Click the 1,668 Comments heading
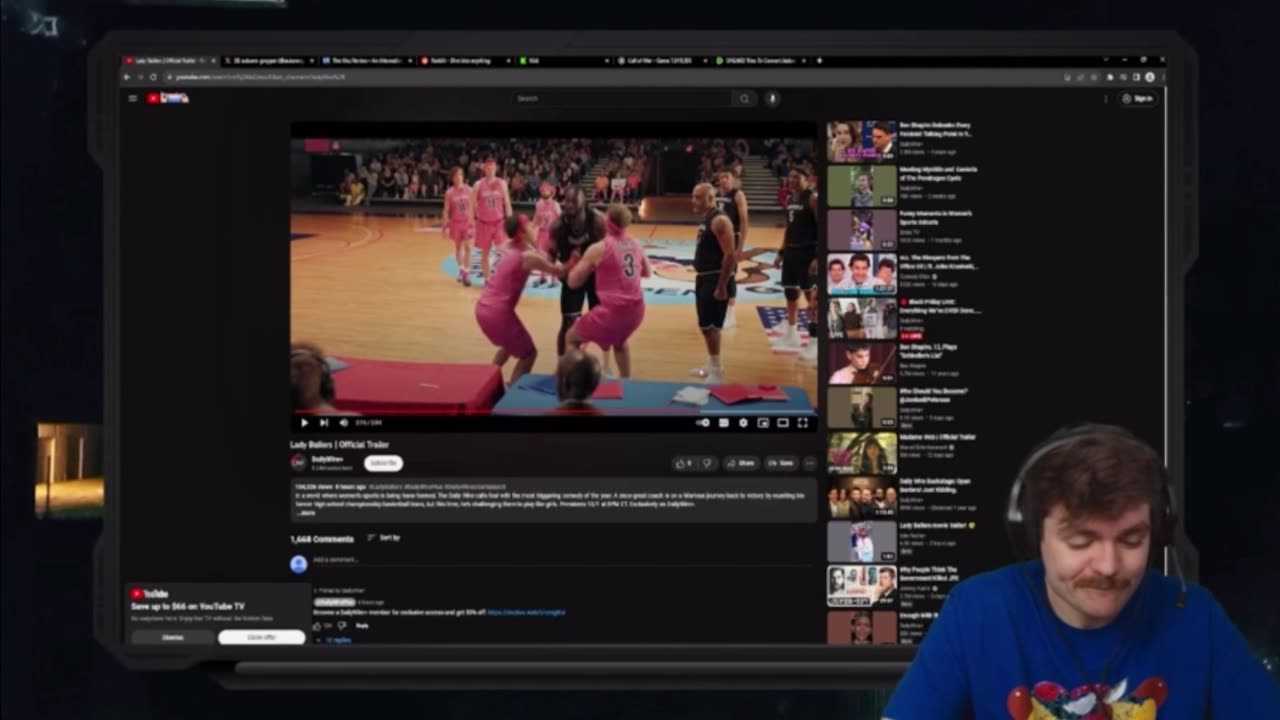Screen dimensions: 1280x720 click(x=322, y=538)
